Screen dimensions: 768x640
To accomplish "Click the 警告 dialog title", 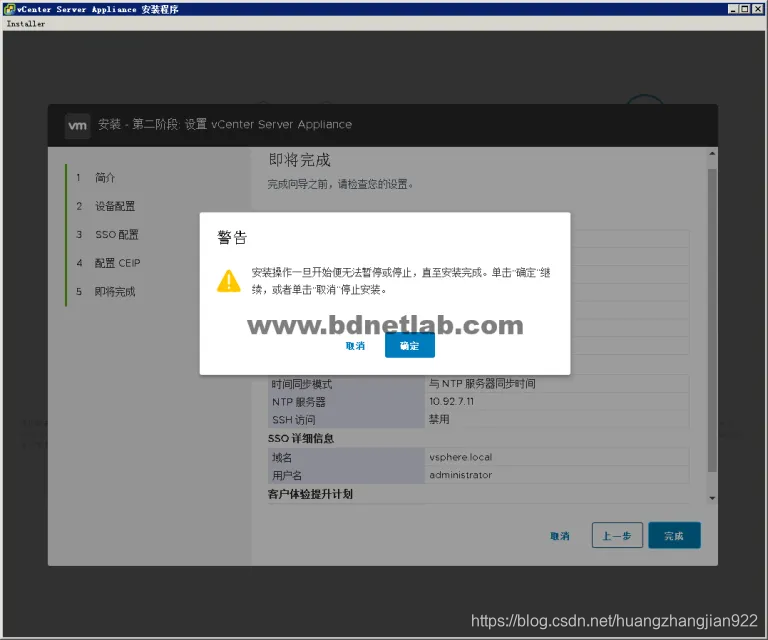I will tap(232, 237).
